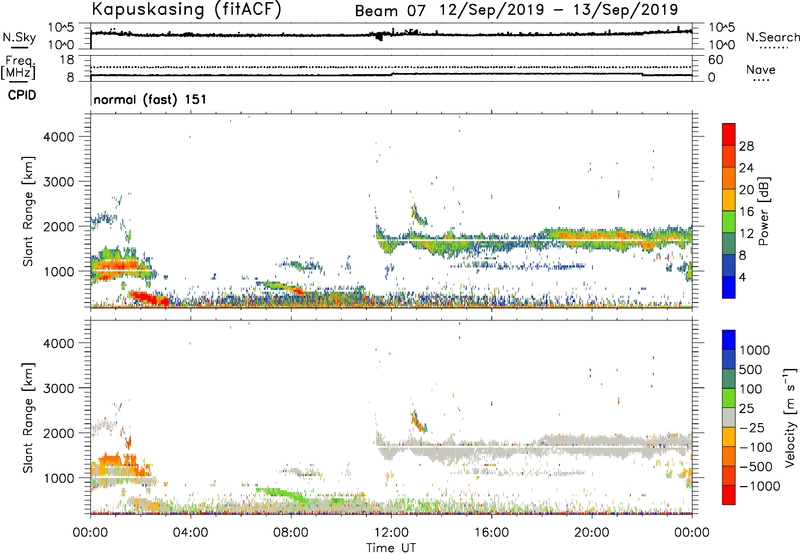The height and width of the screenshot is (554, 800).
Task: Click the velocity color bar scale
Action: click(x=729, y=417)
